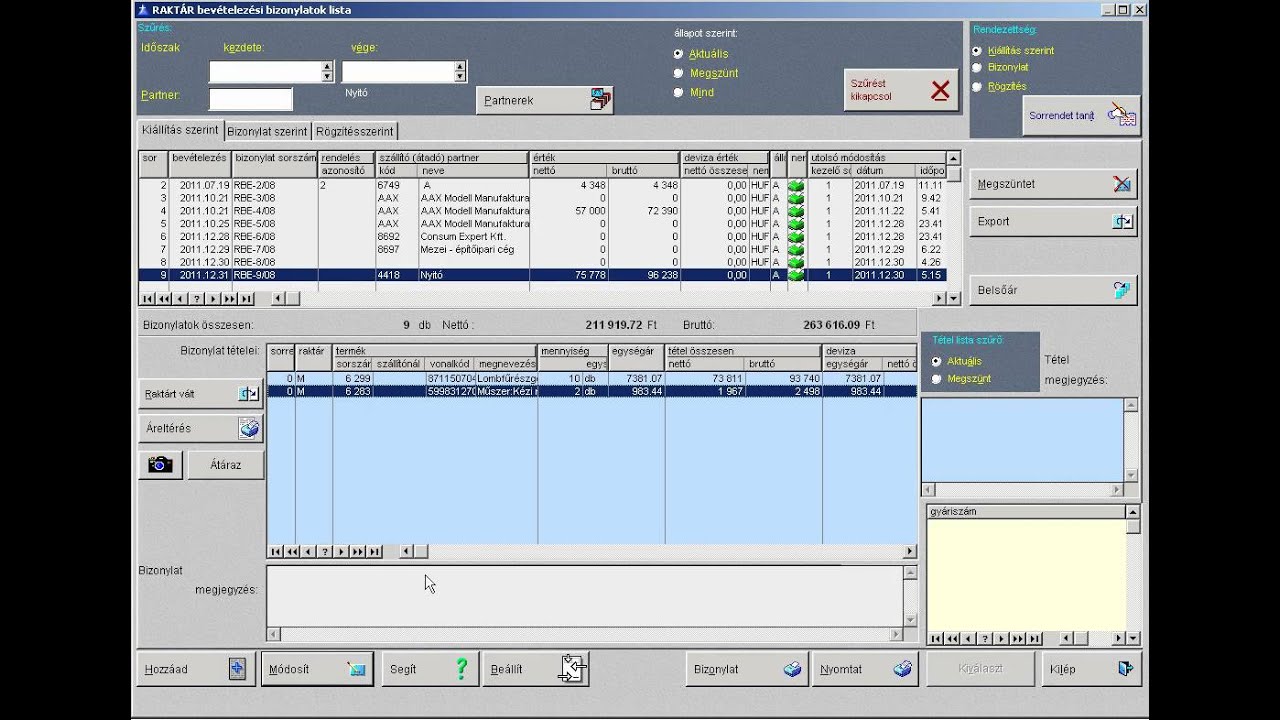
Task: Click the Nyomtat printer icon
Action: pos(903,670)
